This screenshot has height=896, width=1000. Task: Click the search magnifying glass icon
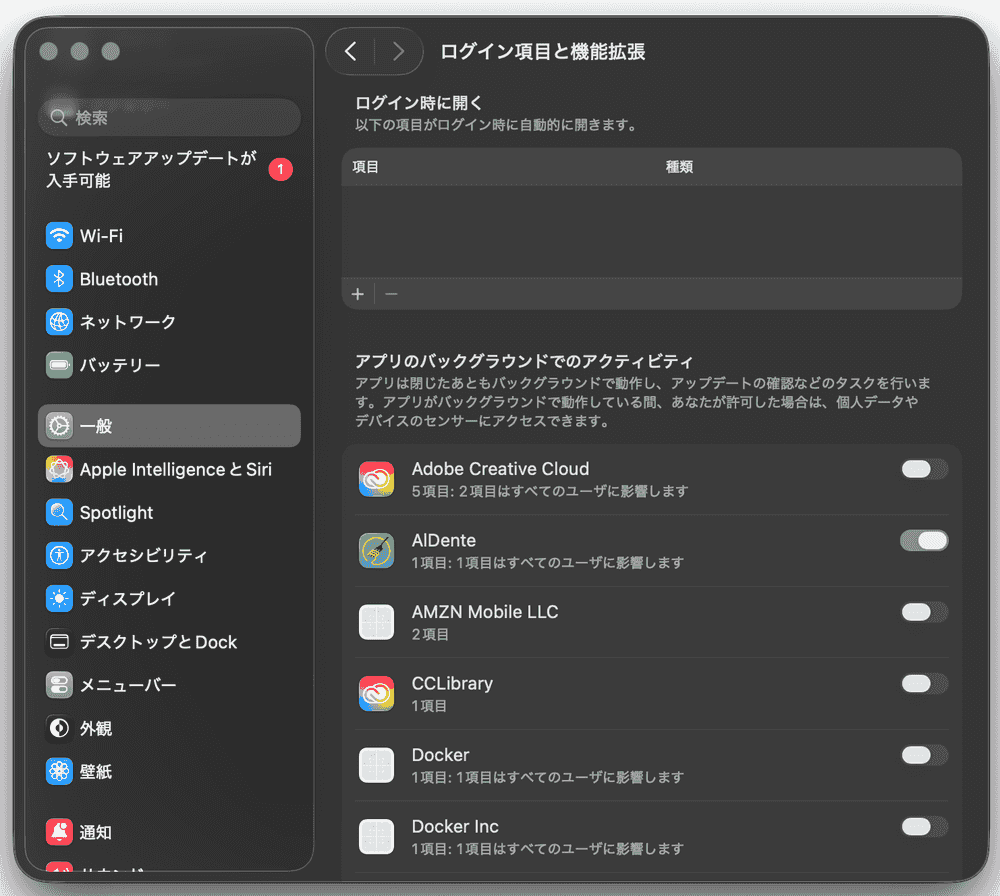click(x=59, y=117)
